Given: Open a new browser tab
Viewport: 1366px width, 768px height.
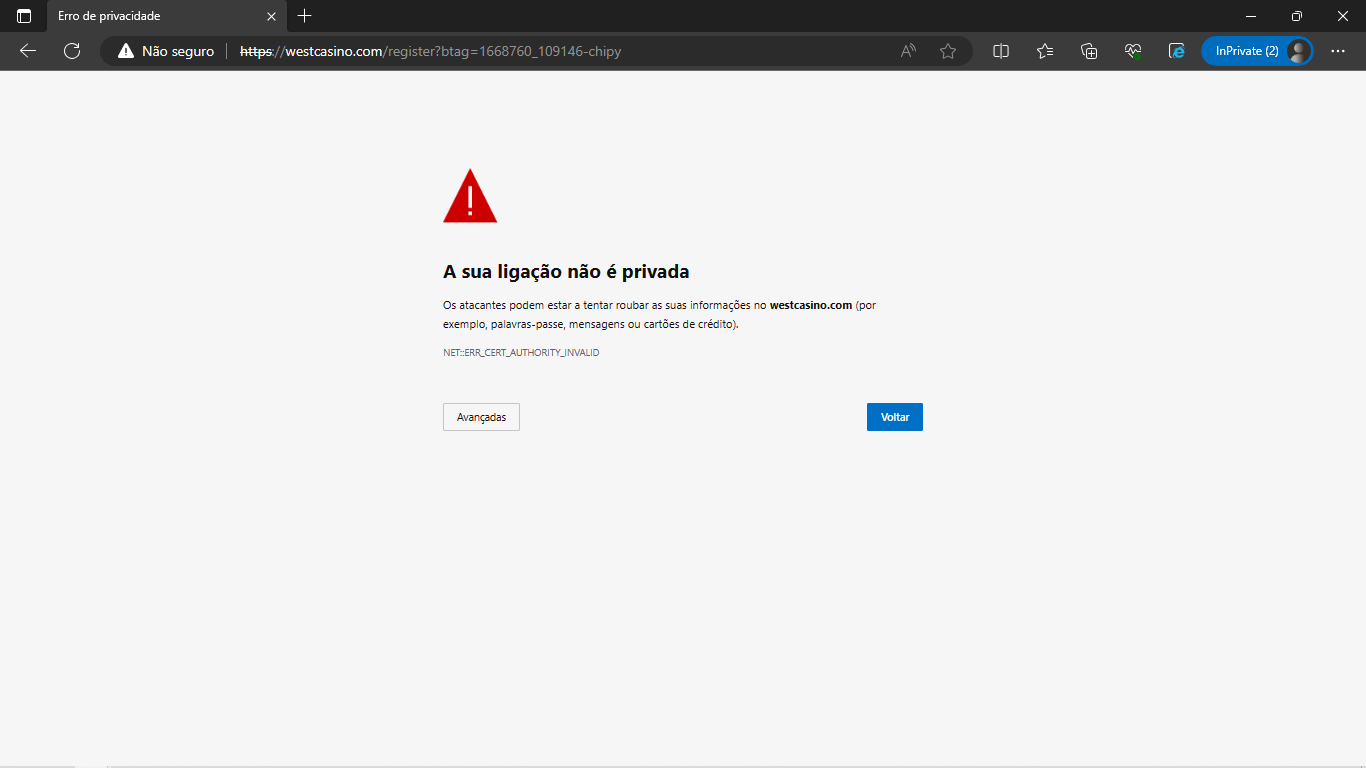Looking at the screenshot, I should click(304, 16).
